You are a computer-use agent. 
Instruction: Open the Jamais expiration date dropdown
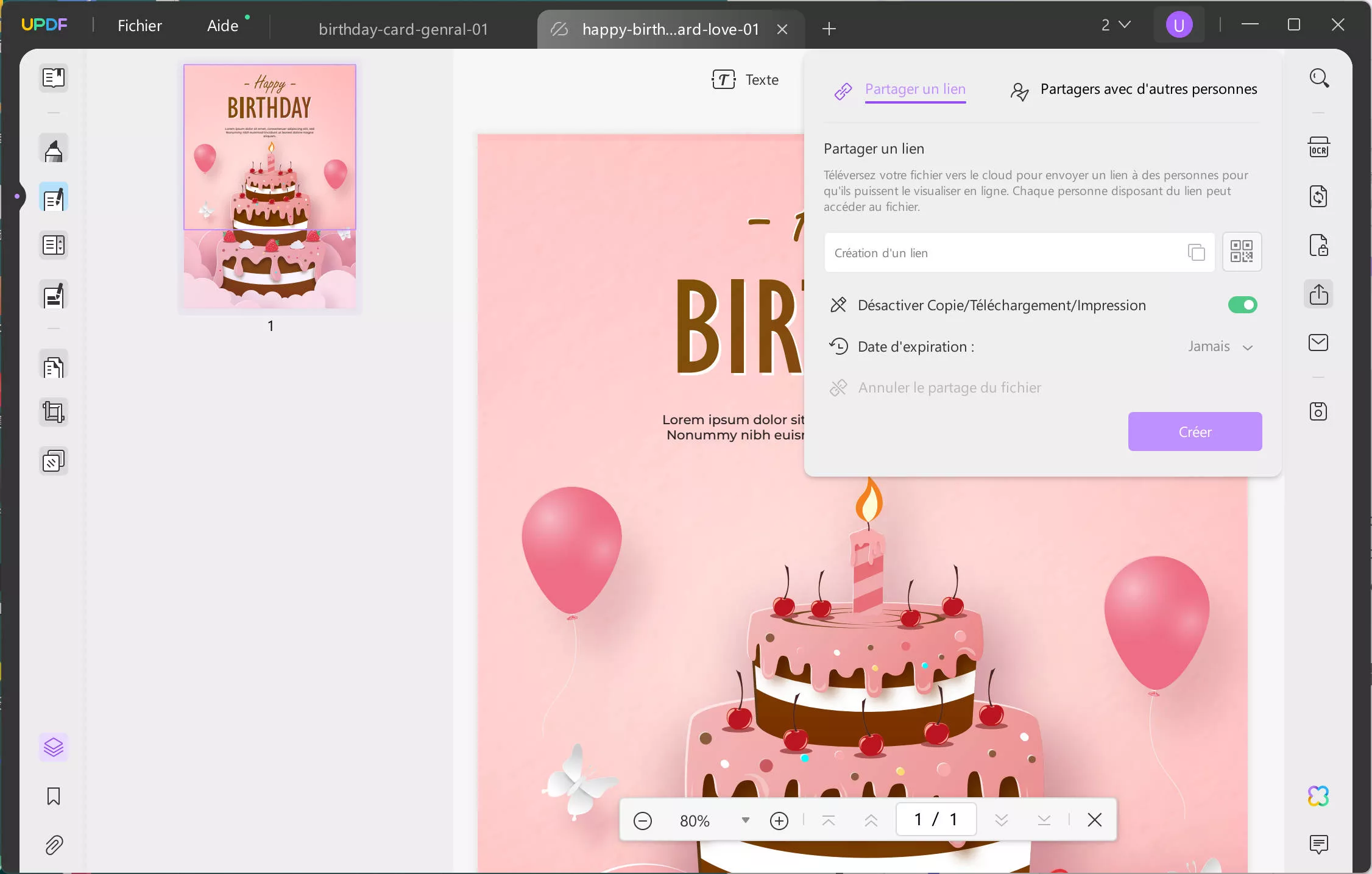1220,347
